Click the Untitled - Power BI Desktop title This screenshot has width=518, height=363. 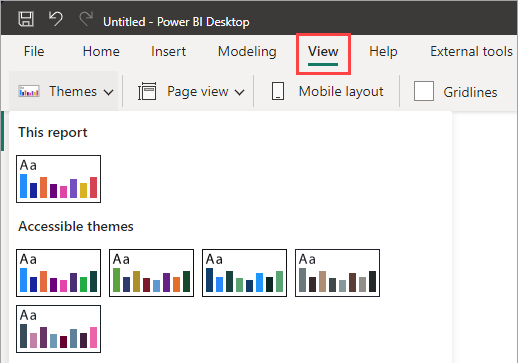(176, 22)
